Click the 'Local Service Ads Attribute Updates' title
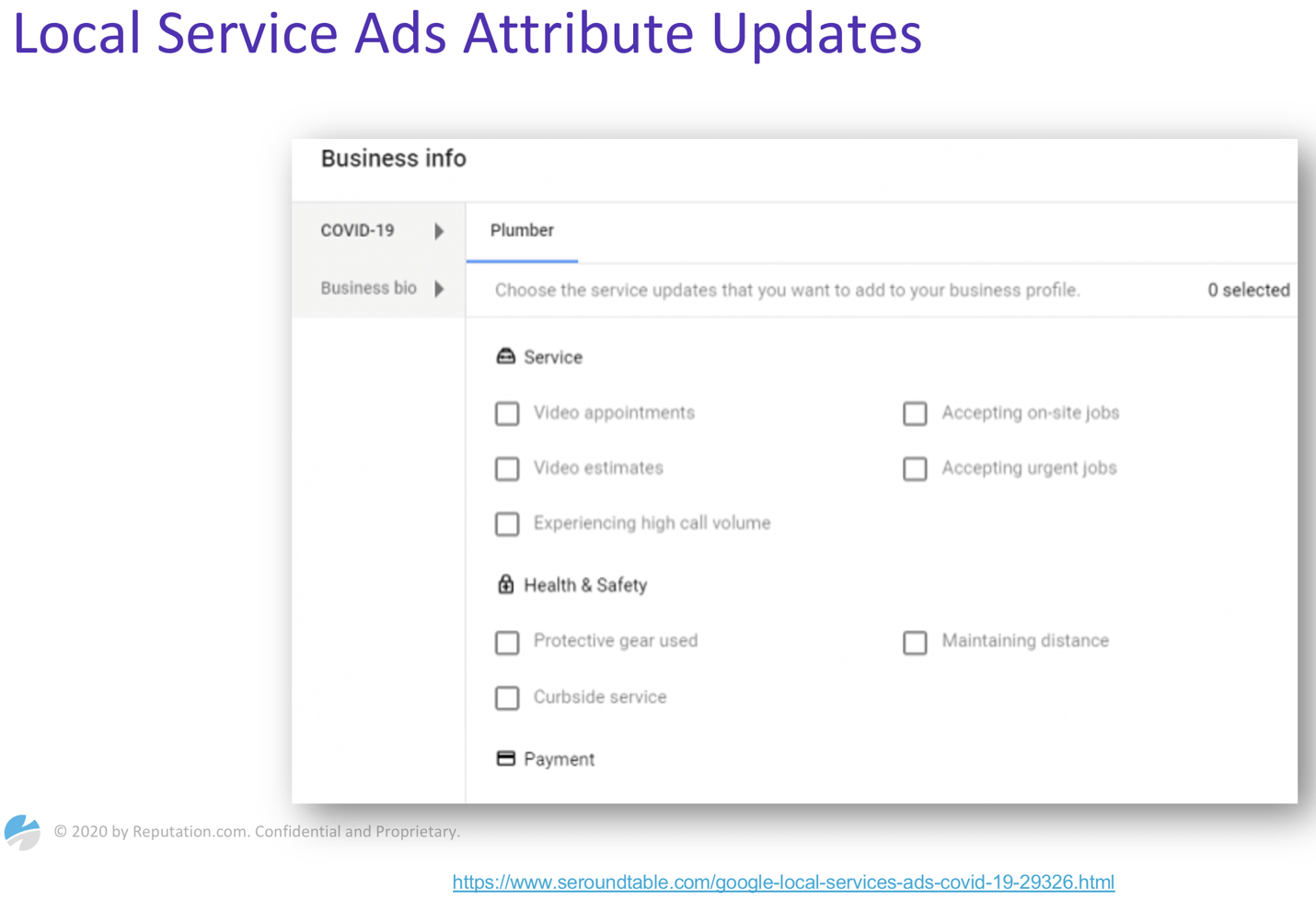1316x900 pixels. 467,33
